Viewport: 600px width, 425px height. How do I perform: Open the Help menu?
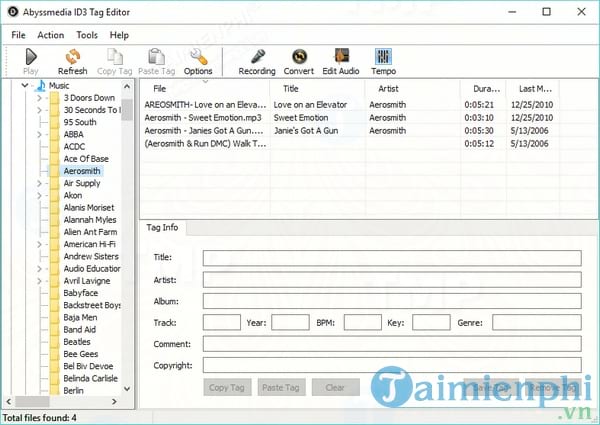(x=119, y=35)
